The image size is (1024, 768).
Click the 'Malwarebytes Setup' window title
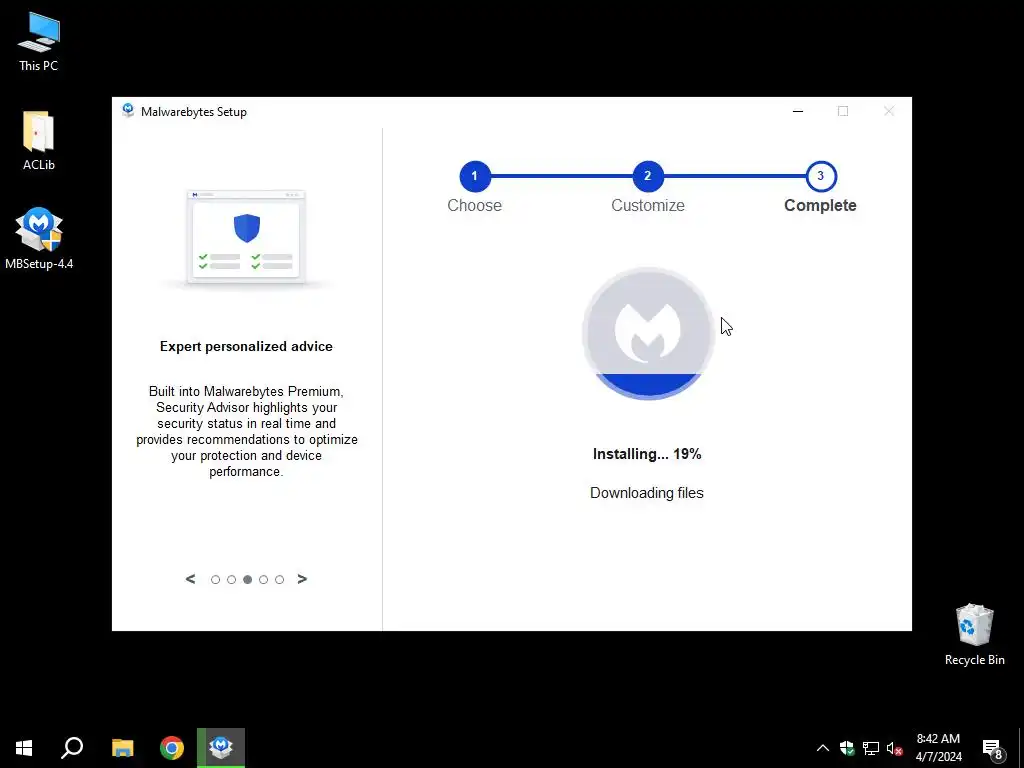(x=194, y=112)
